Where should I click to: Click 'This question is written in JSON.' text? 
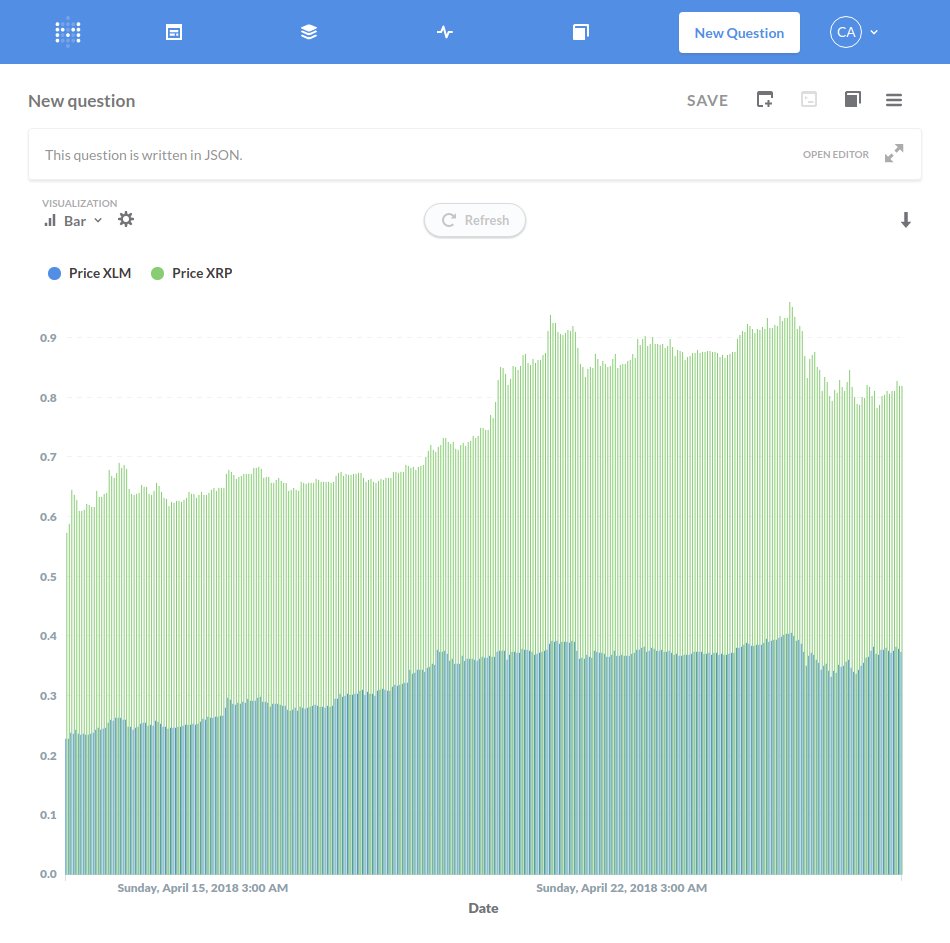[x=144, y=155]
